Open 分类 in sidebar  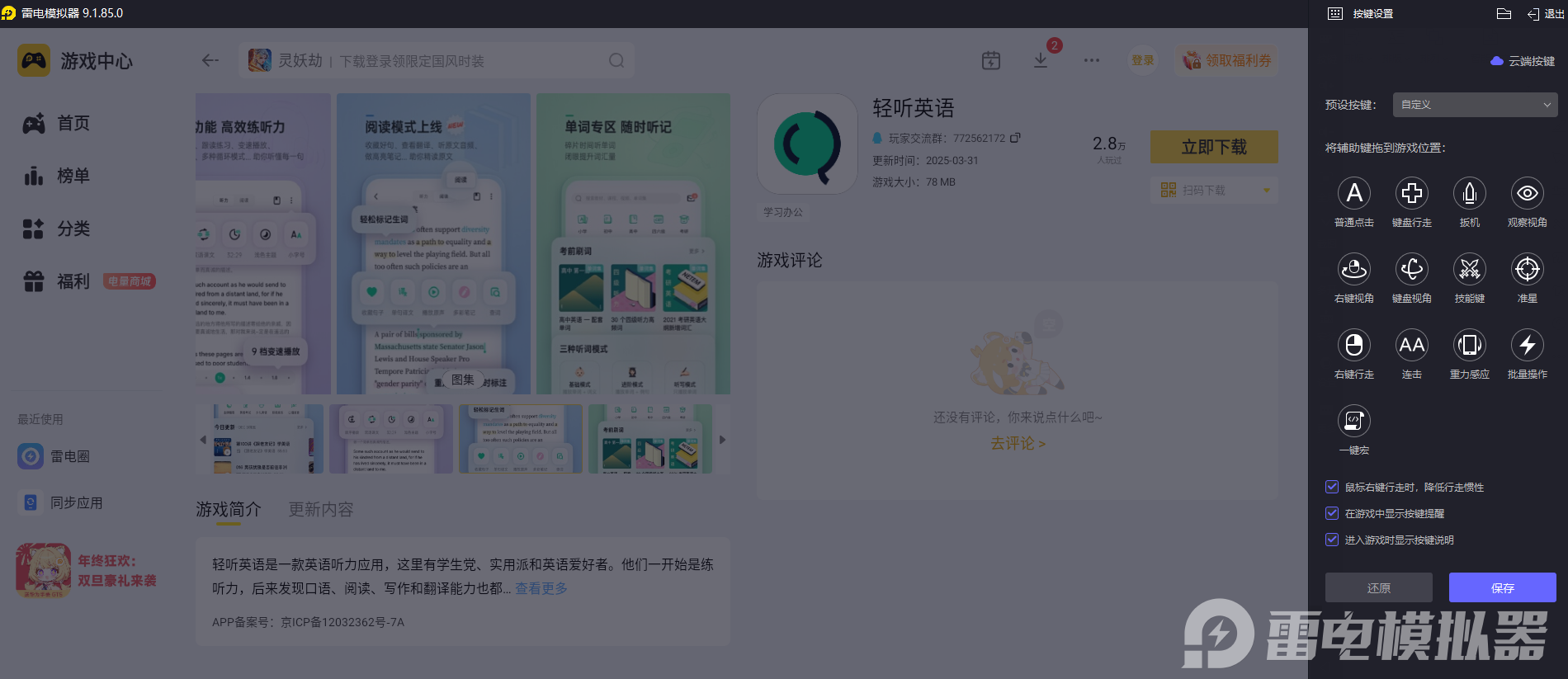[x=56, y=229]
